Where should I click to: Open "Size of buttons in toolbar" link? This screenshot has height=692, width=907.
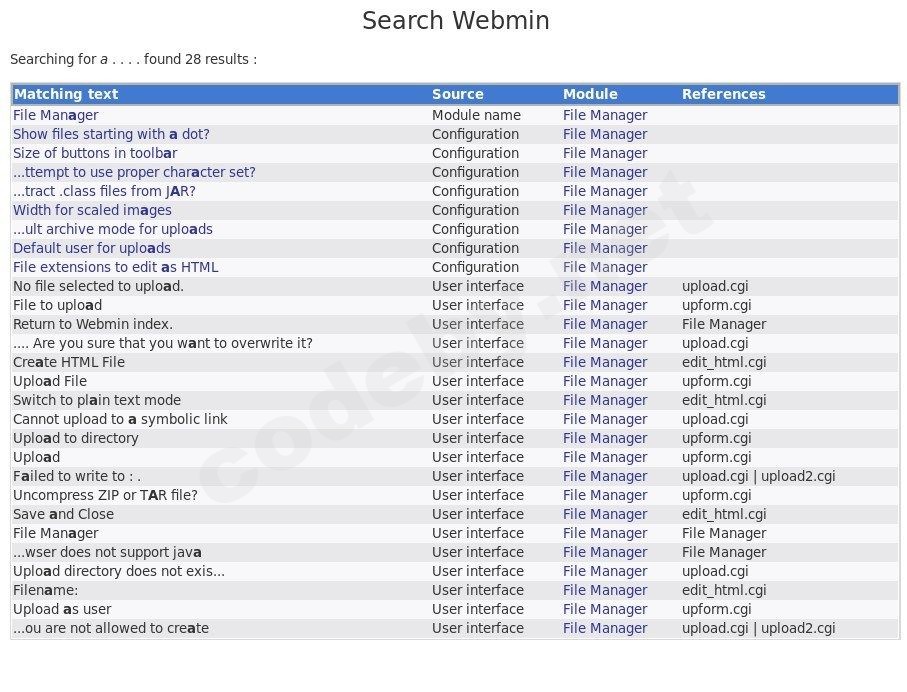95,153
